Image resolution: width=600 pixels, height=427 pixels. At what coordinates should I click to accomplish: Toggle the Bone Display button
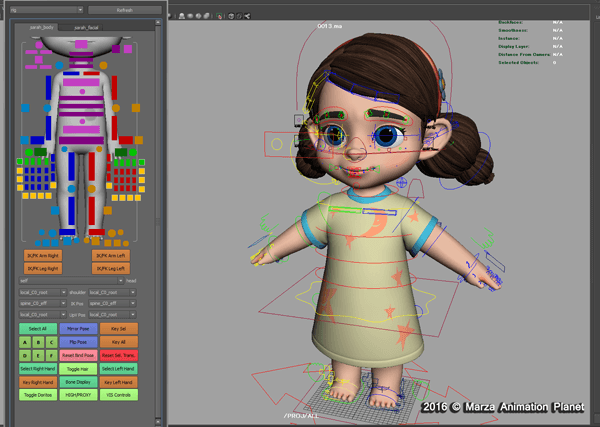click(x=78, y=382)
